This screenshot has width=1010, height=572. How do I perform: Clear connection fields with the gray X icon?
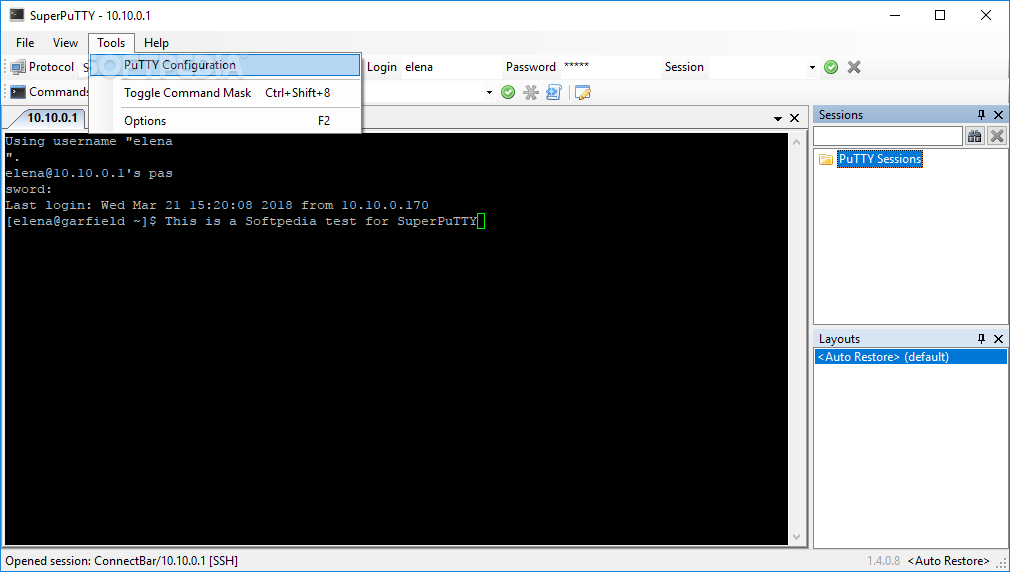pyautogui.click(x=854, y=67)
